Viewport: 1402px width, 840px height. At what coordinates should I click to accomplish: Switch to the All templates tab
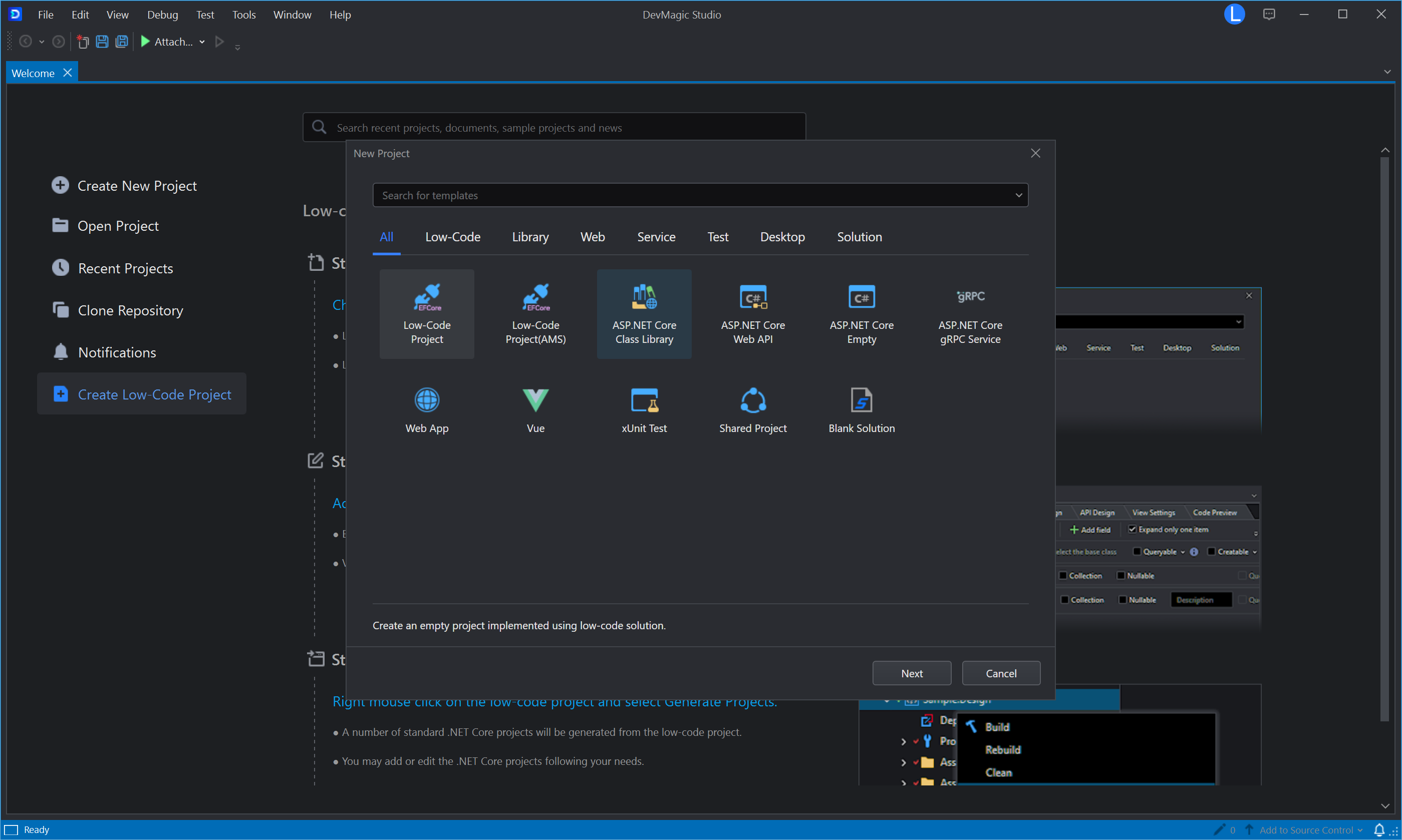coord(386,237)
